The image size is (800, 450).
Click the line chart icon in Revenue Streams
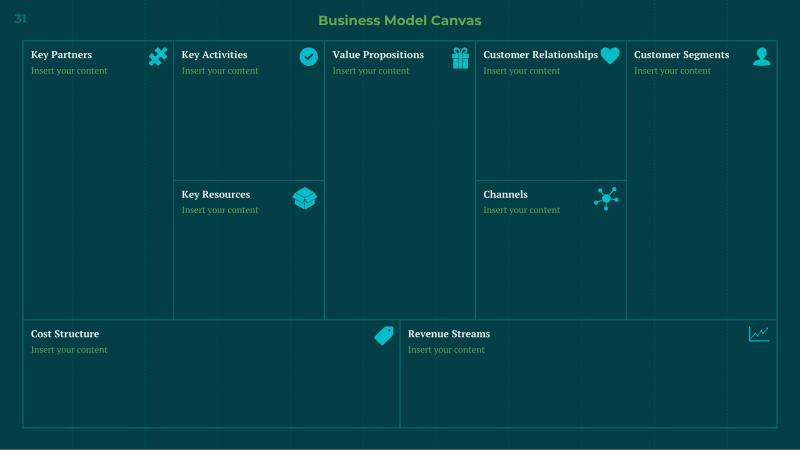(x=759, y=334)
